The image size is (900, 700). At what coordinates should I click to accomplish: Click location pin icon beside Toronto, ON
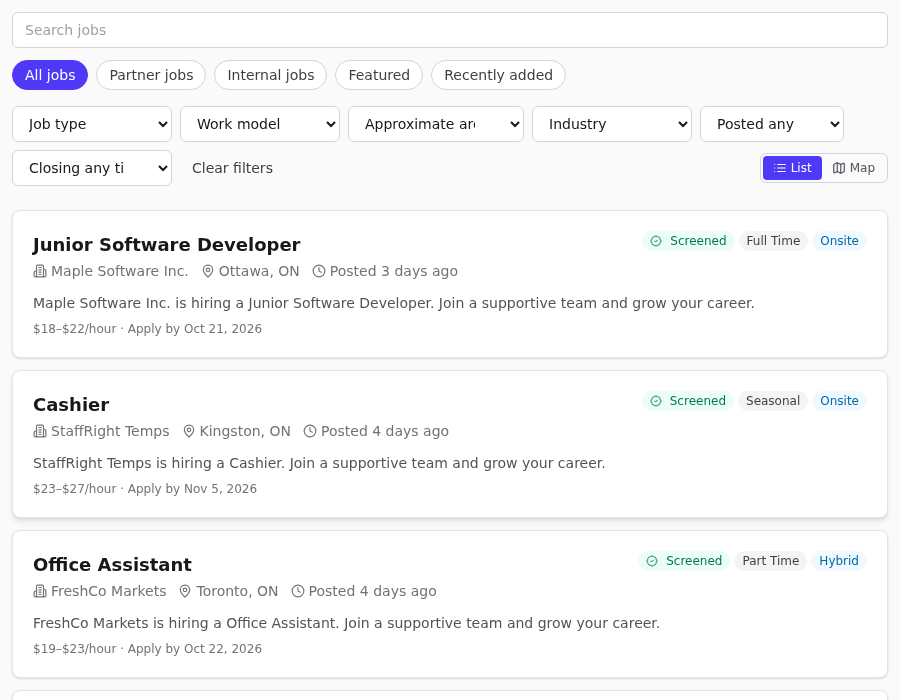185,592
